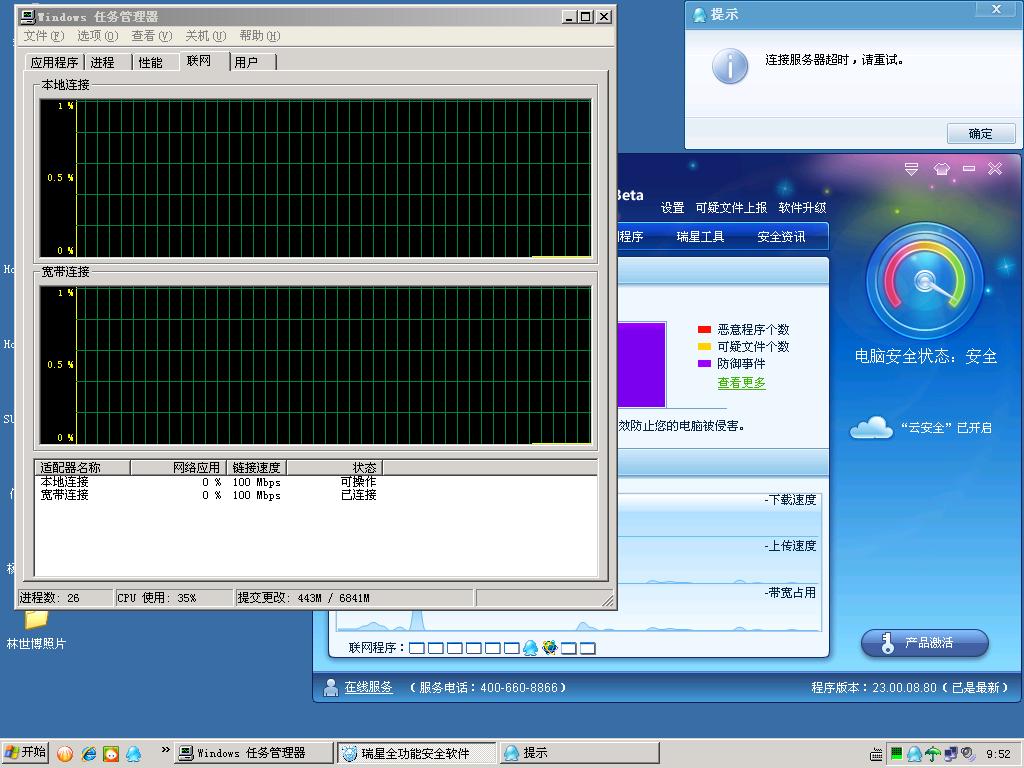The height and width of the screenshot is (768, 1024).
Task: Click the 9:52 system clock
Action: point(998,754)
